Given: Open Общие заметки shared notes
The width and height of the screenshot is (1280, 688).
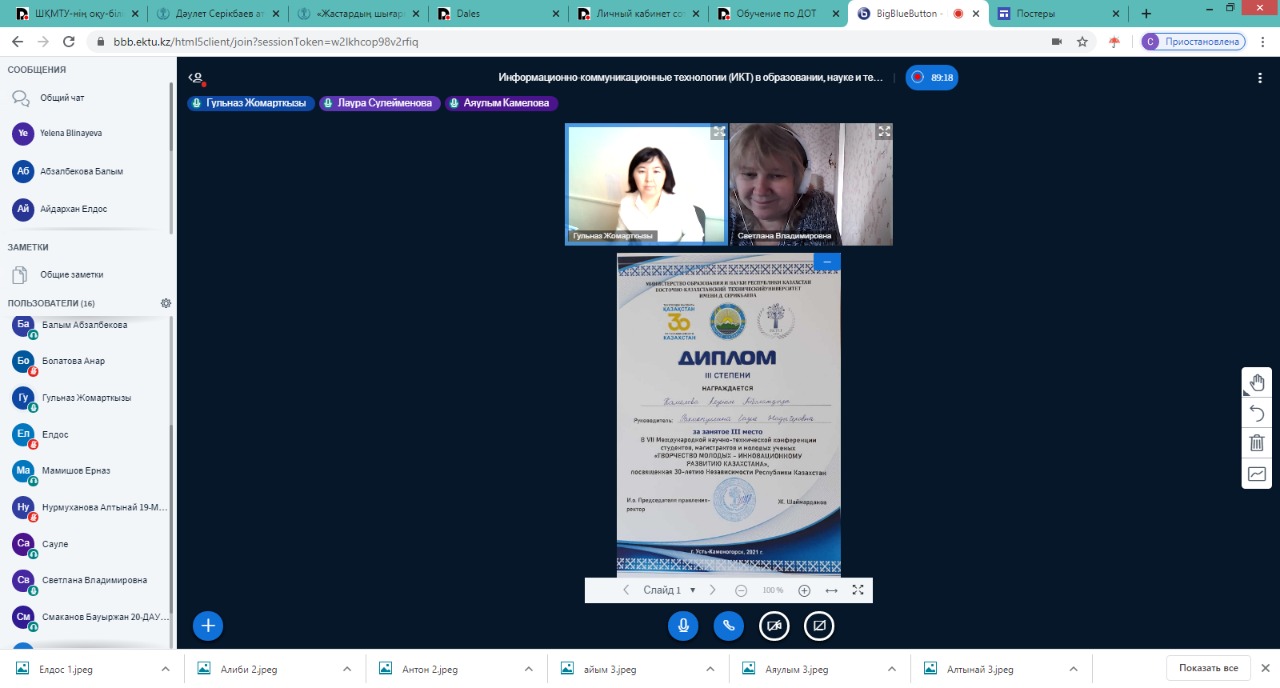Looking at the screenshot, I should pos(71,274).
